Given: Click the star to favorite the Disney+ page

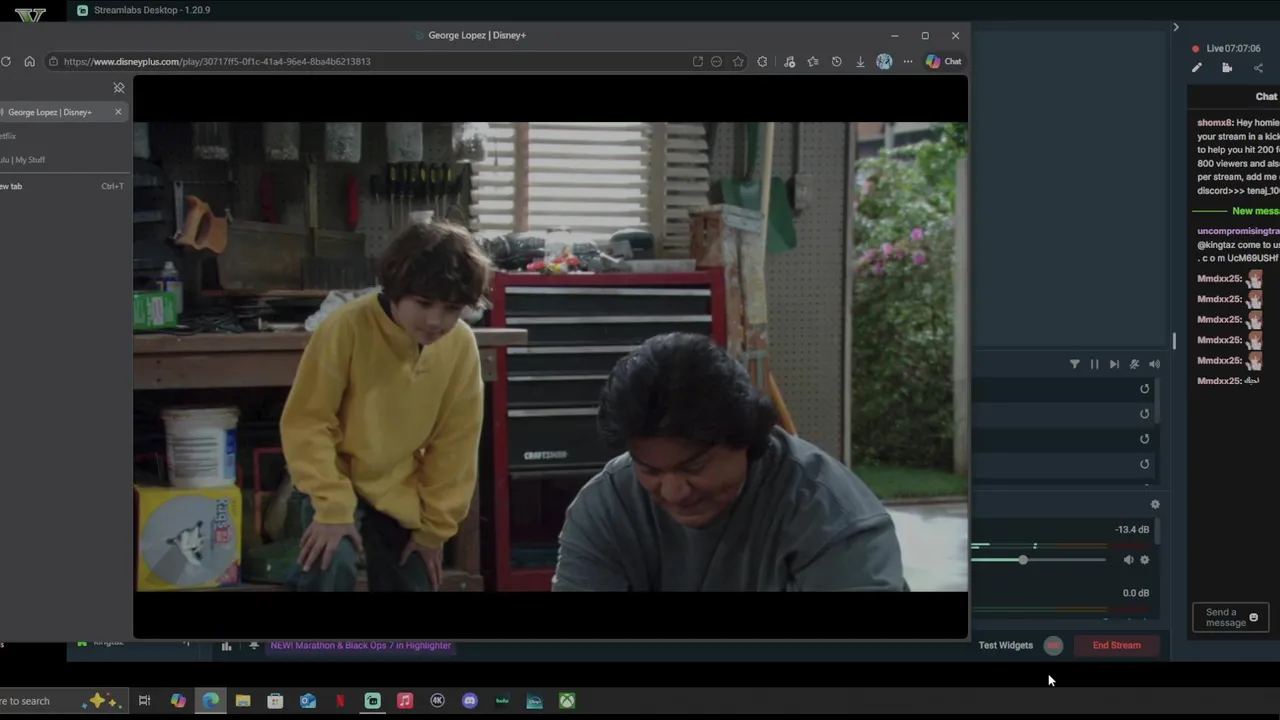Looking at the screenshot, I should pos(738,61).
